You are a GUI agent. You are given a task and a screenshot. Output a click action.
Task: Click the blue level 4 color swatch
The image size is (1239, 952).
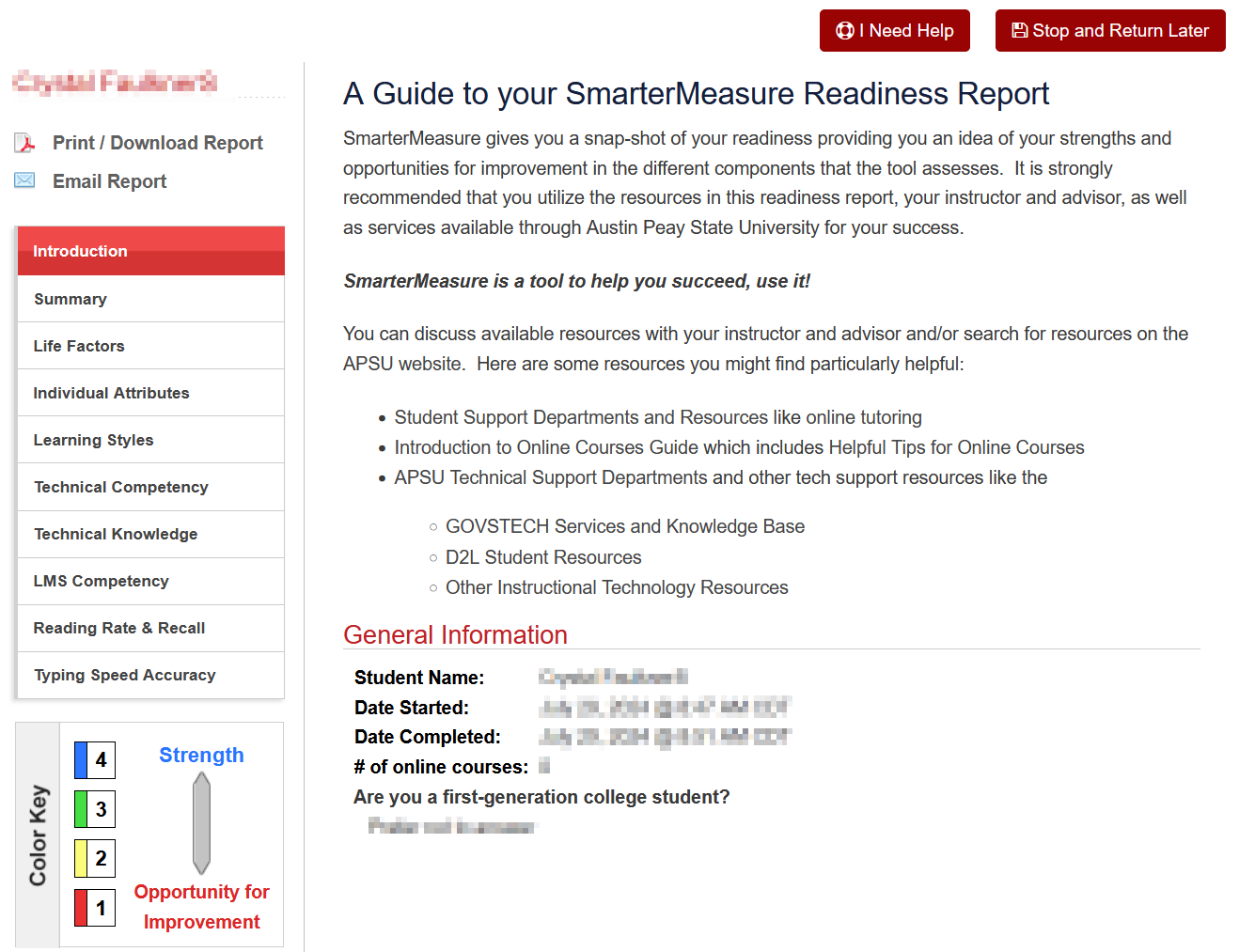tap(82, 759)
